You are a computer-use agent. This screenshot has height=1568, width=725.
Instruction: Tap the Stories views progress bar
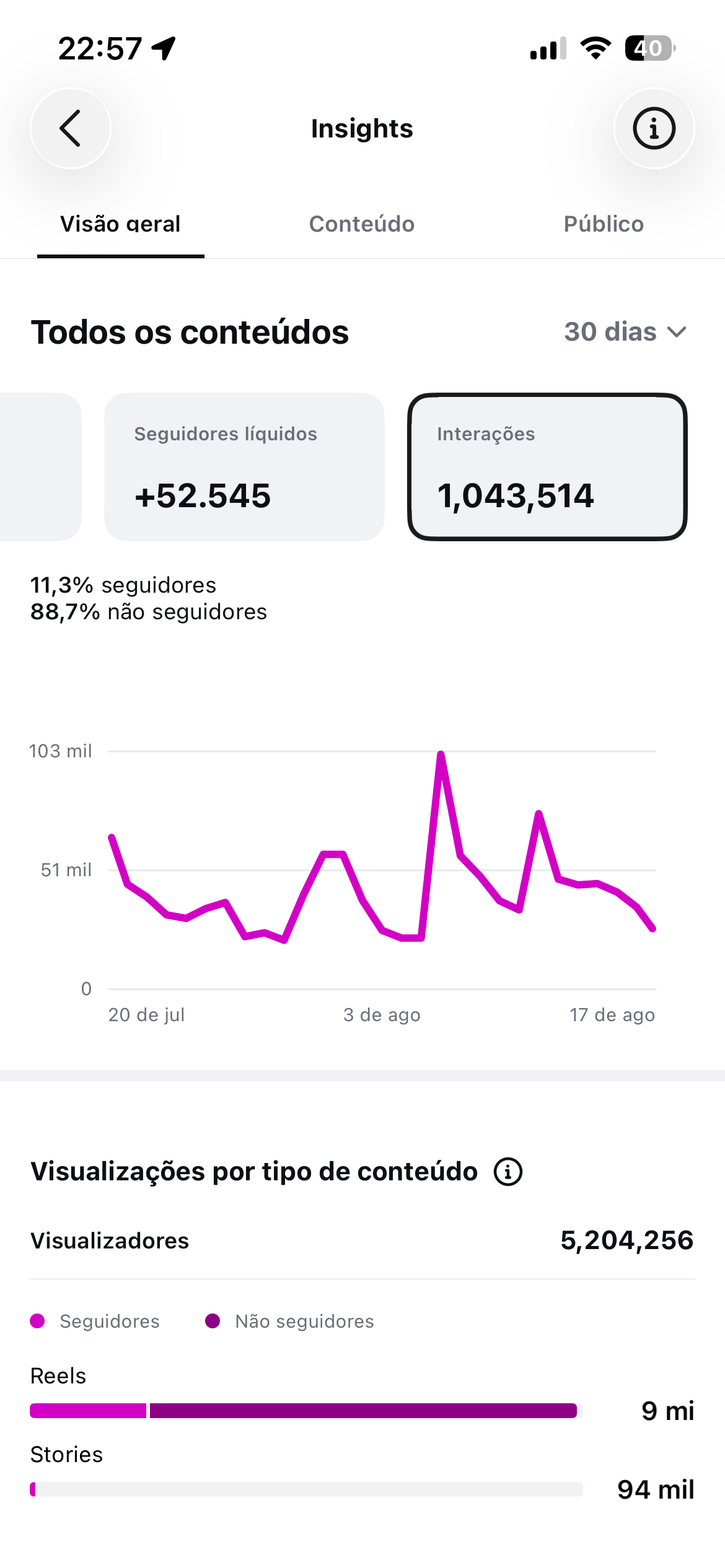(306, 1489)
